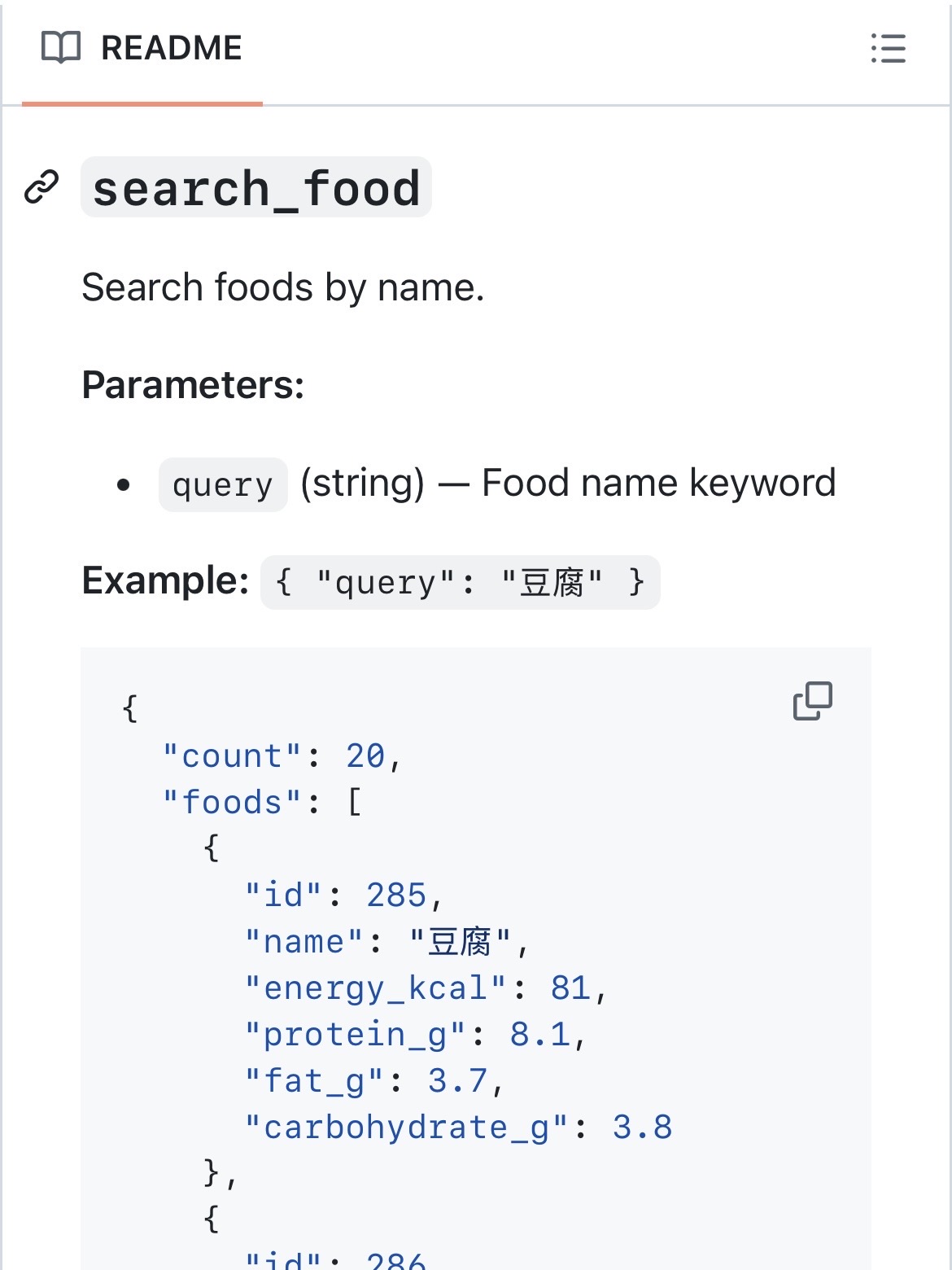Click the search_food heading
This screenshot has width=952, height=1270.
click(256, 189)
